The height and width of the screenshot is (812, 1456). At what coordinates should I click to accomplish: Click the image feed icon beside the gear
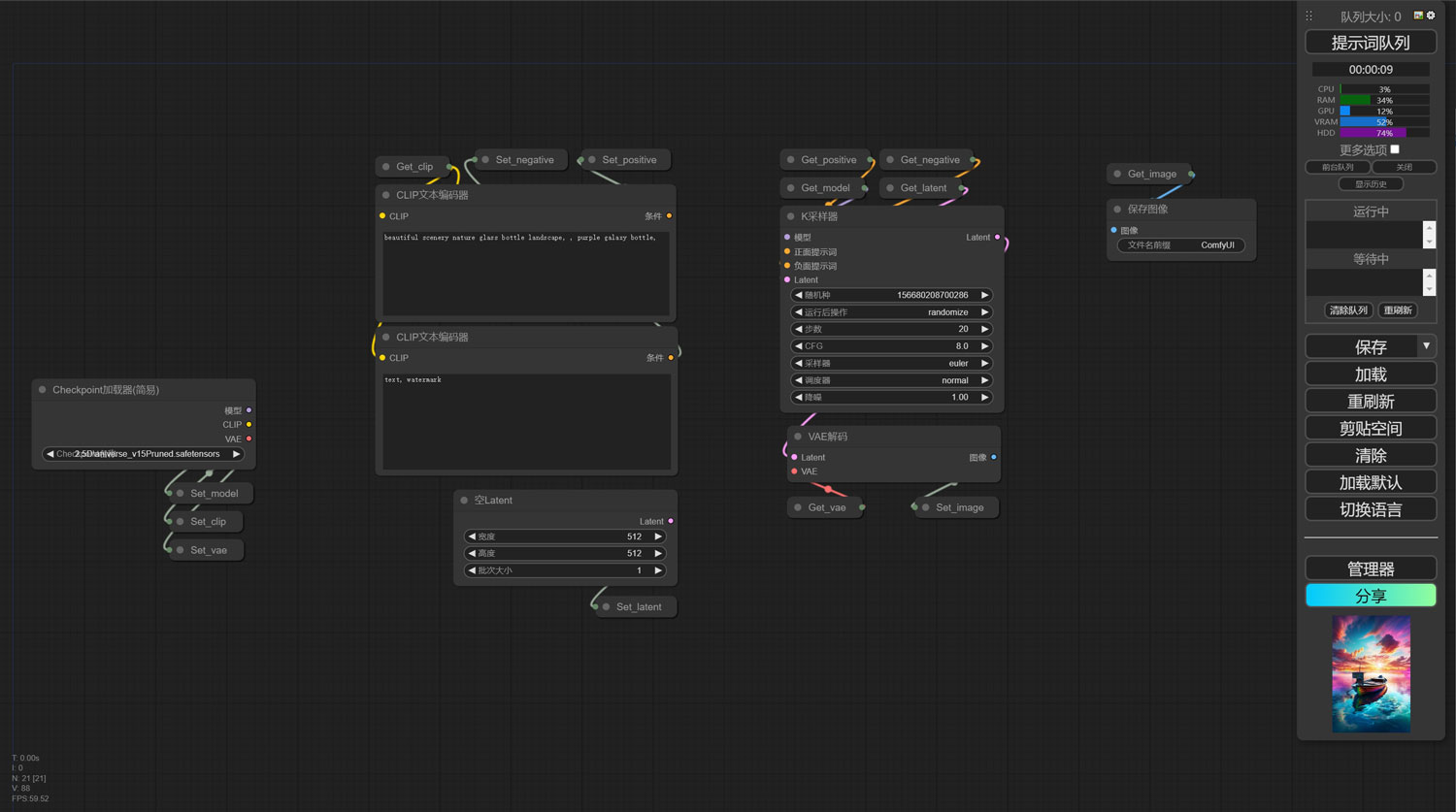[1418, 16]
